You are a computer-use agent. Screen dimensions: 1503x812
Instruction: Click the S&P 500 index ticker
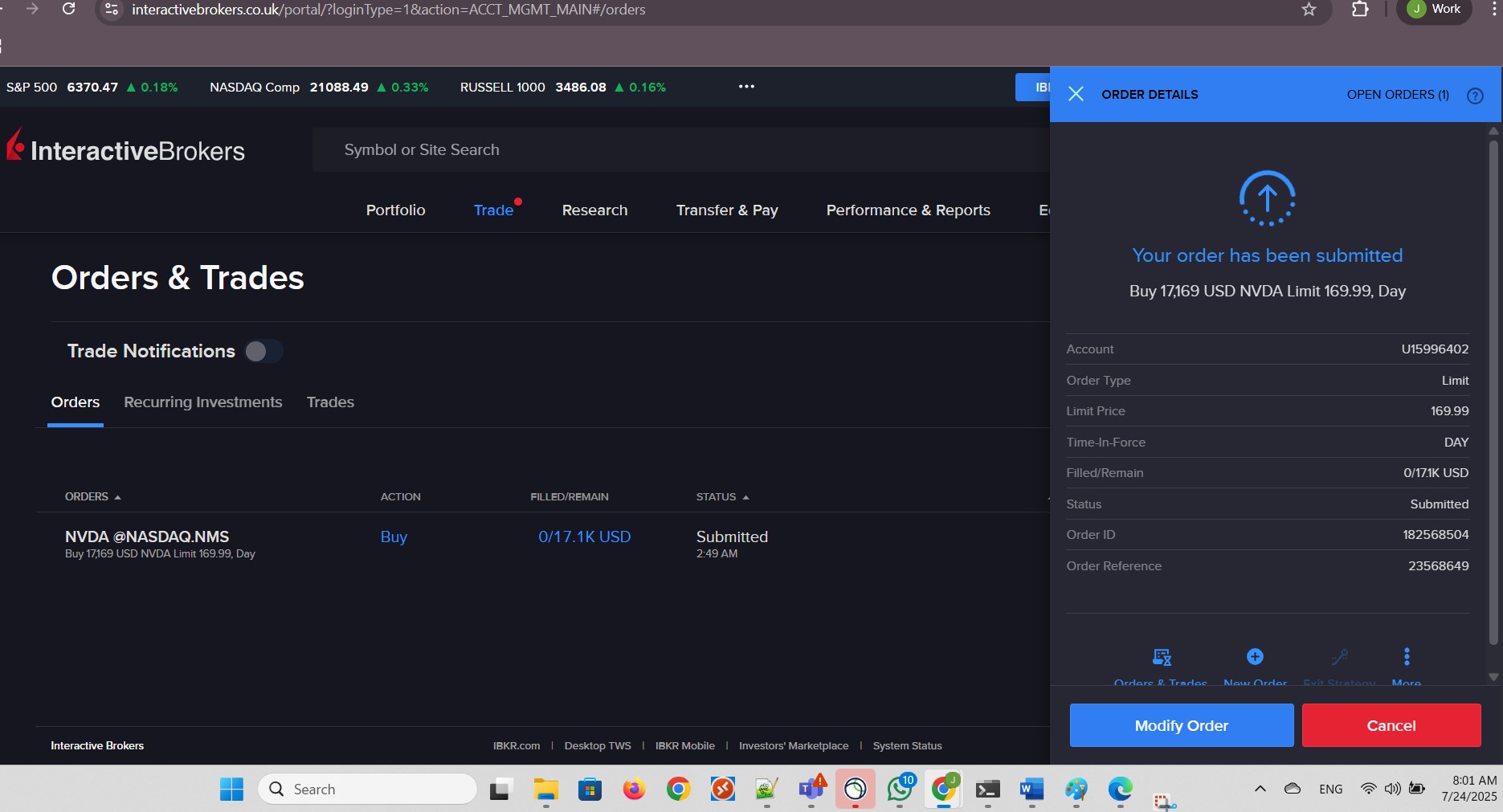coord(92,87)
